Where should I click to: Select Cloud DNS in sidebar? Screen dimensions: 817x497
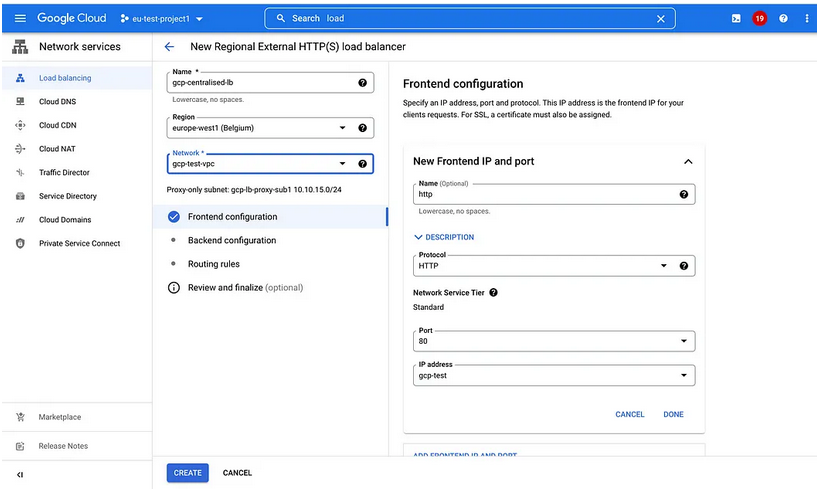pyautogui.click(x=57, y=102)
